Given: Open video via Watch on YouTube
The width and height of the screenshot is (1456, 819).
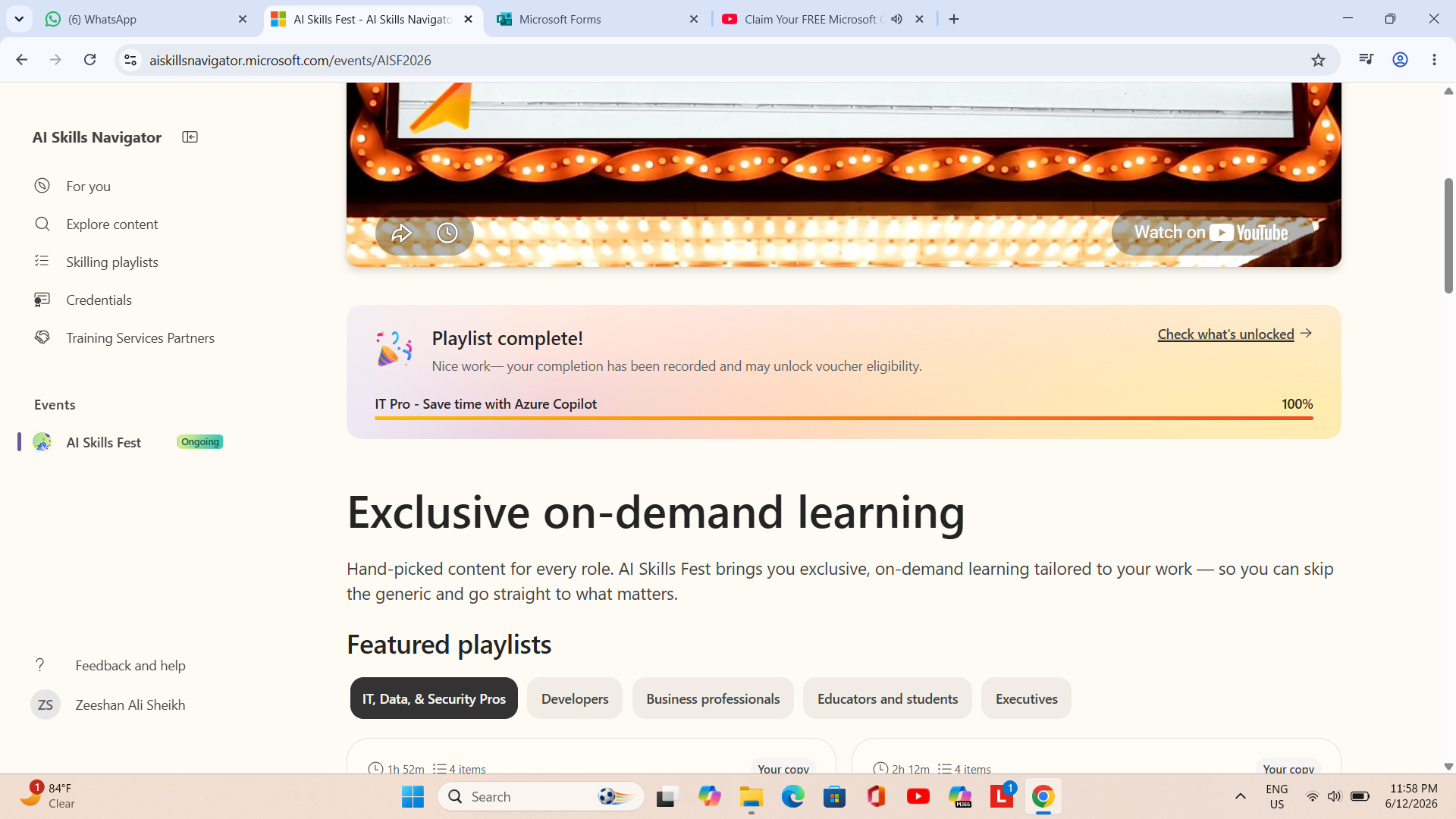Looking at the screenshot, I should tap(1211, 233).
